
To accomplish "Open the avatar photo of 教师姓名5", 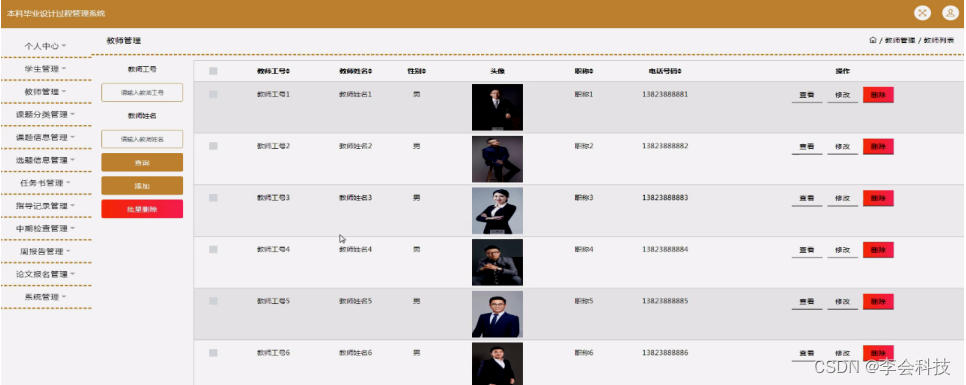I will click(x=497, y=314).
